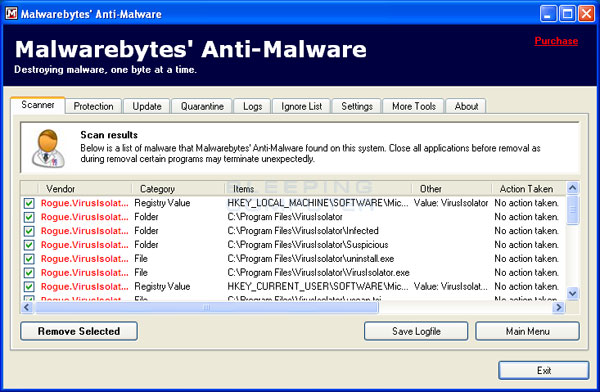This screenshot has width=600, height=392.
Task: Switch to the Protection tab
Action: coord(93,106)
